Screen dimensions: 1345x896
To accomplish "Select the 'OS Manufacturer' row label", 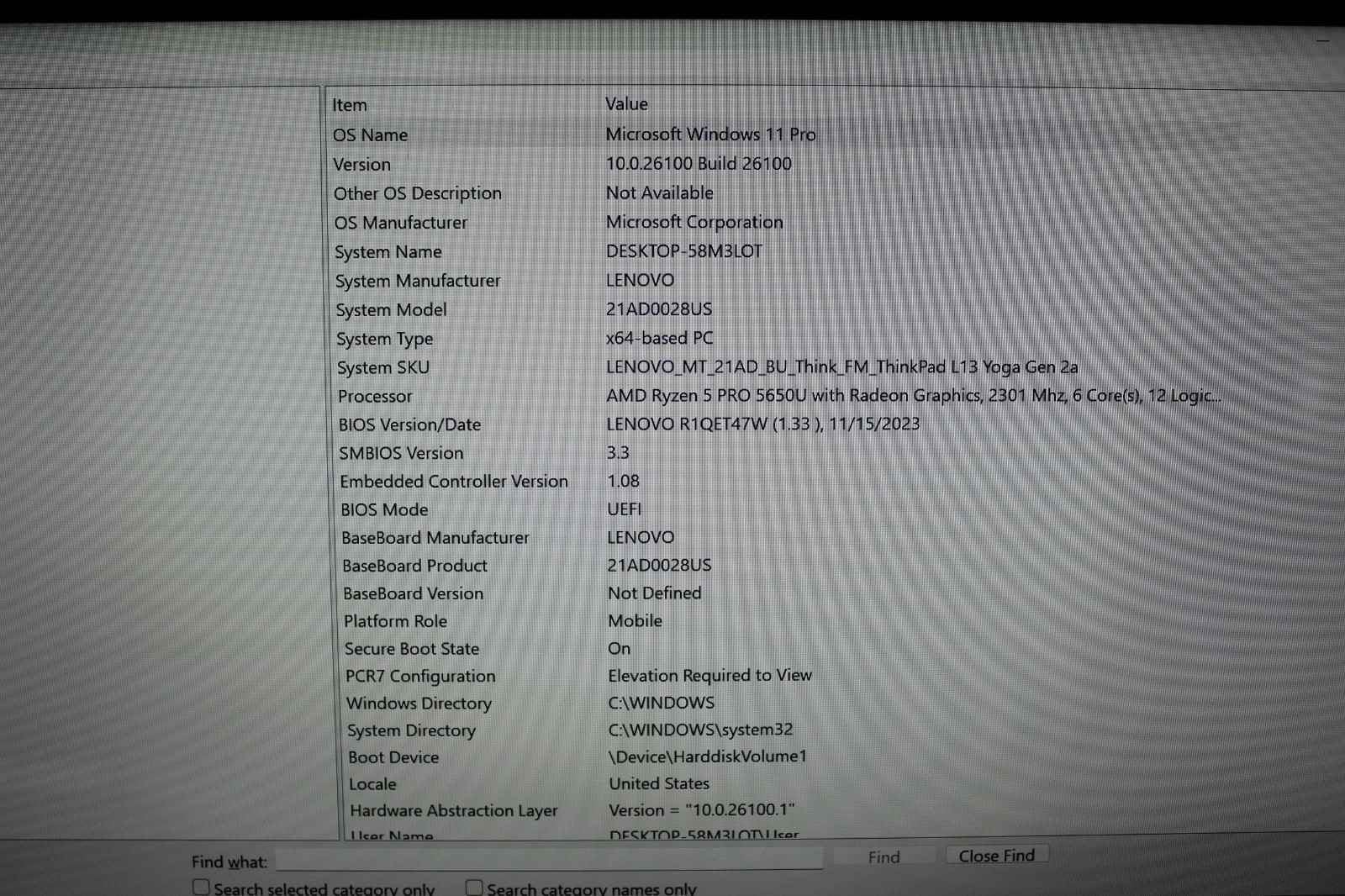I will pos(400,223).
